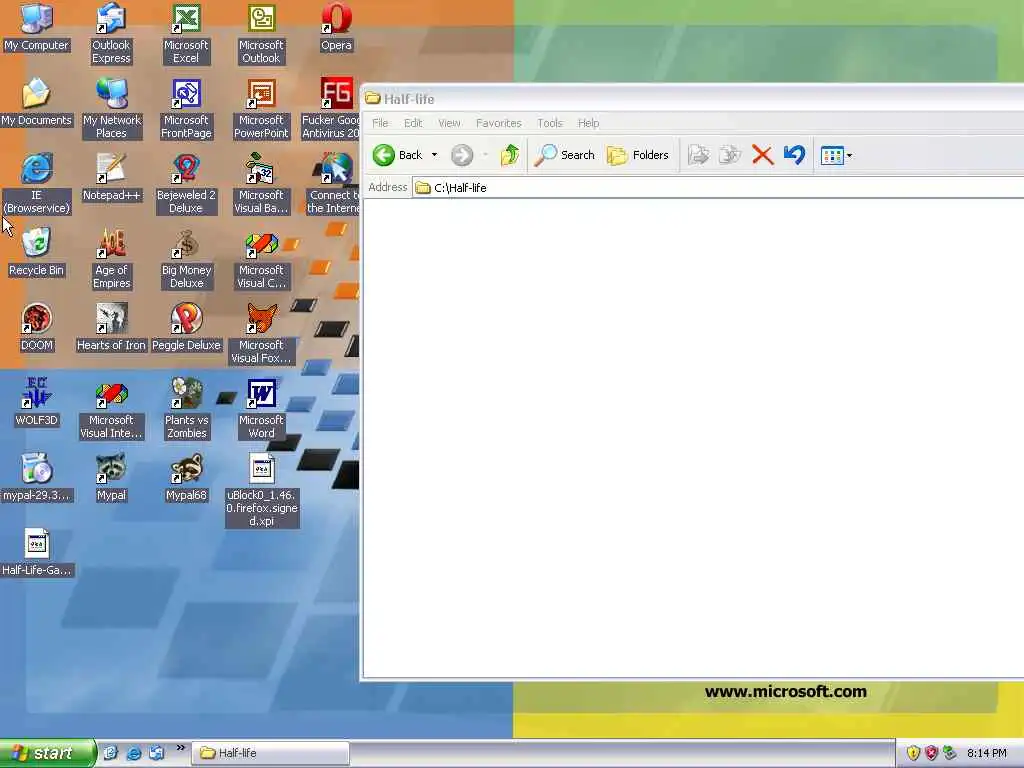The height and width of the screenshot is (768, 1024).
Task: Click red shield tray icon
Action: (931, 753)
